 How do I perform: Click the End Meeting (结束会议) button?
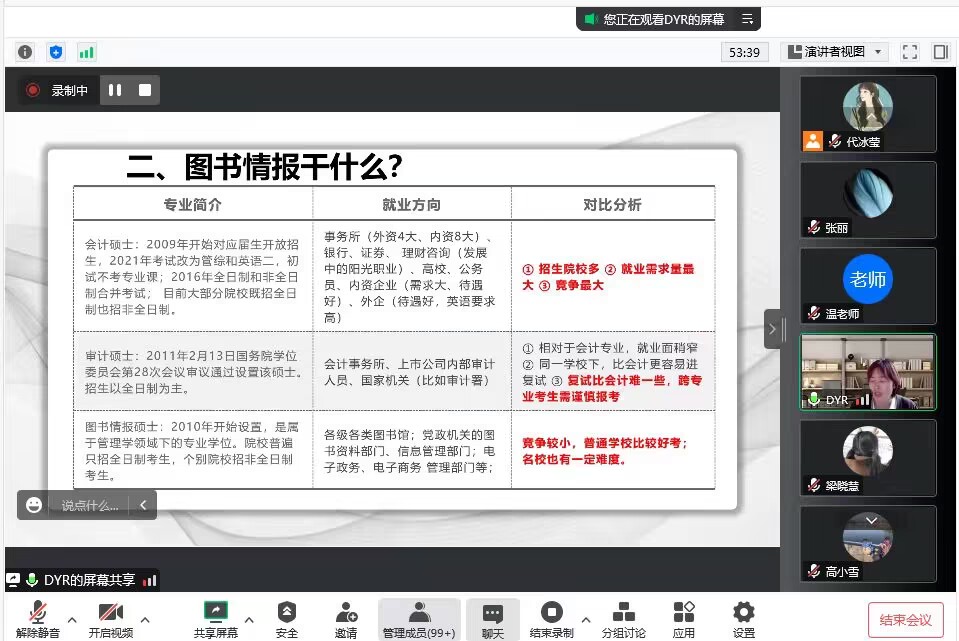pos(905,620)
